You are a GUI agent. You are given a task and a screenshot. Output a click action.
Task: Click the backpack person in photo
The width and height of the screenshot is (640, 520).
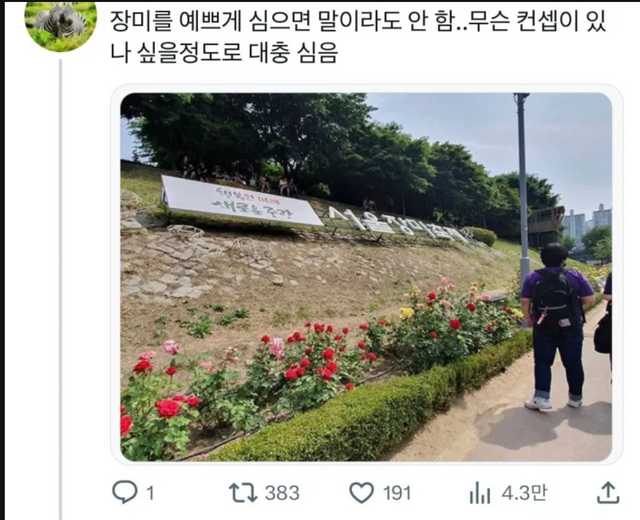[x=556, y=326]
